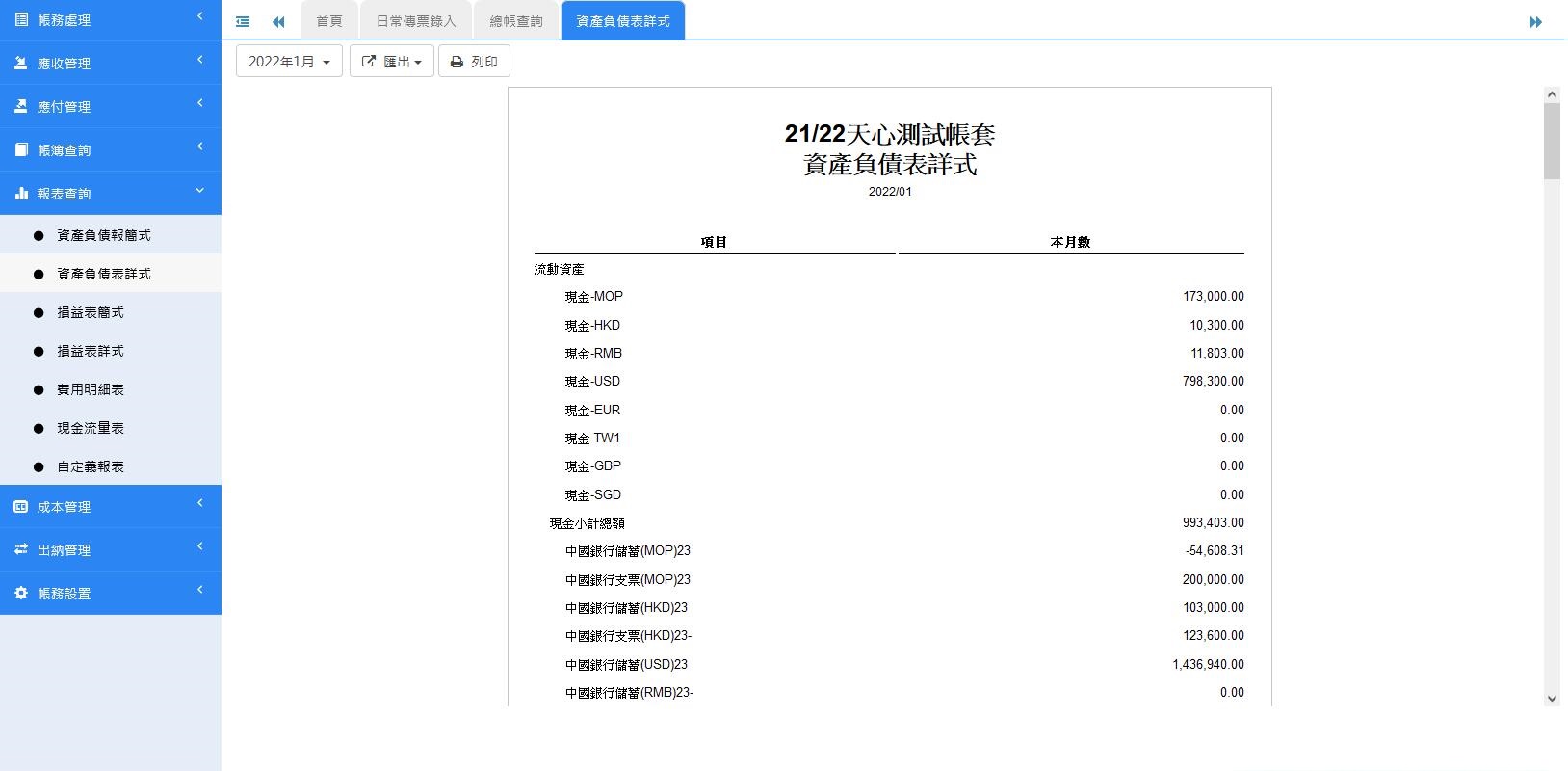This screenshot has height=771, width=1568.
Task: Click the 成本管理 sidebar icon
Action: 21,506
